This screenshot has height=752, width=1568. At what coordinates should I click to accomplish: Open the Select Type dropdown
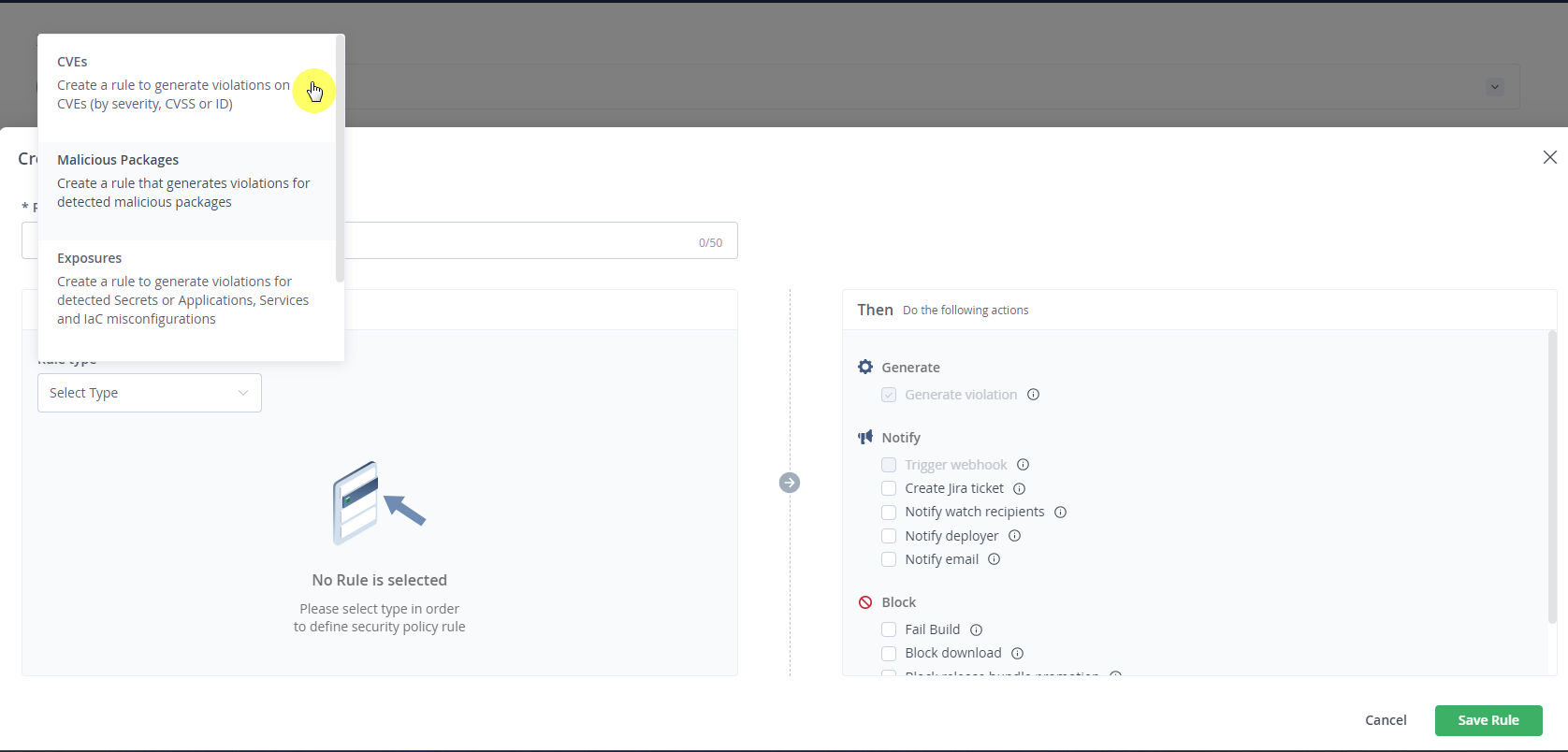(x=150, y=393)
